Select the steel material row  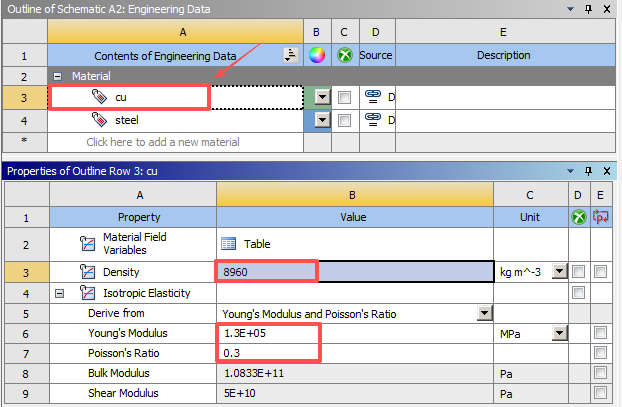175,120
